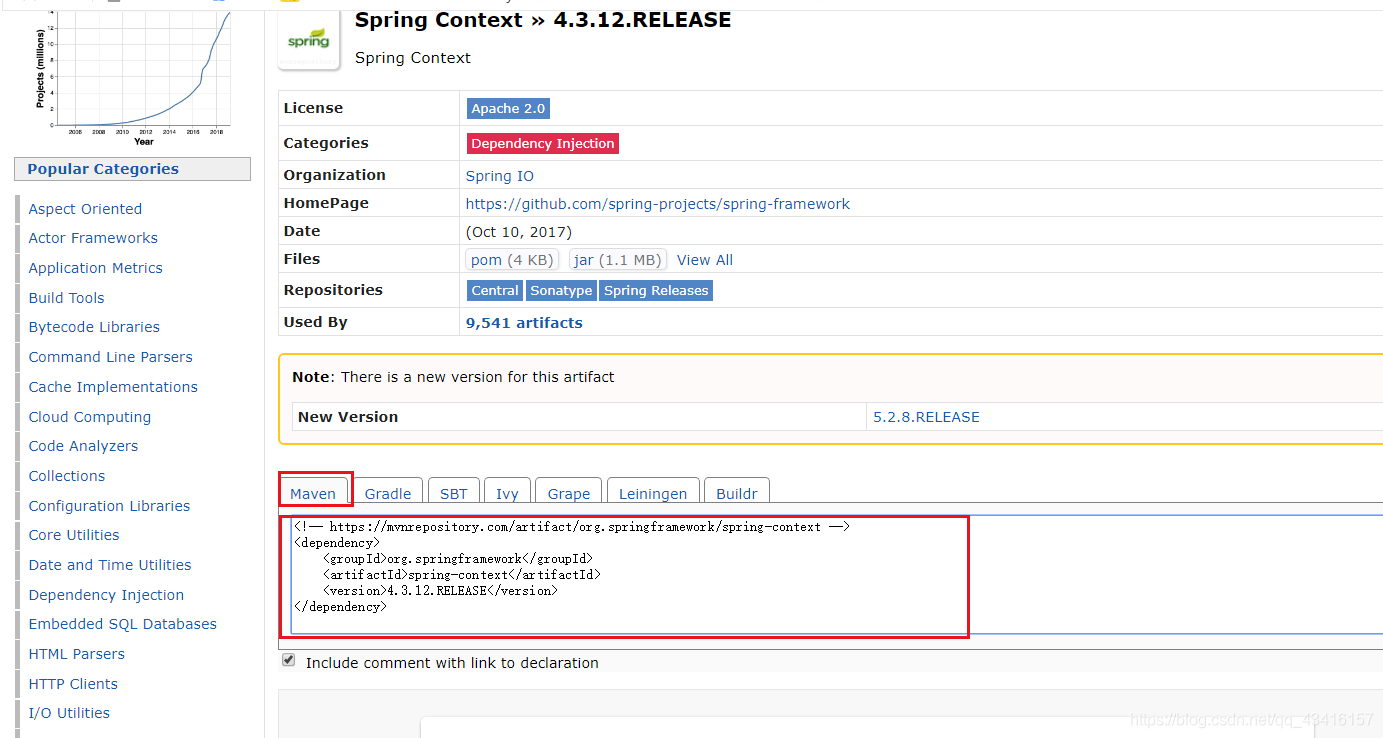Image resolution: width=1383 pixels, height=738 pixels.
Task: Open Date and Time Utilities category
Action: [110, 565]
